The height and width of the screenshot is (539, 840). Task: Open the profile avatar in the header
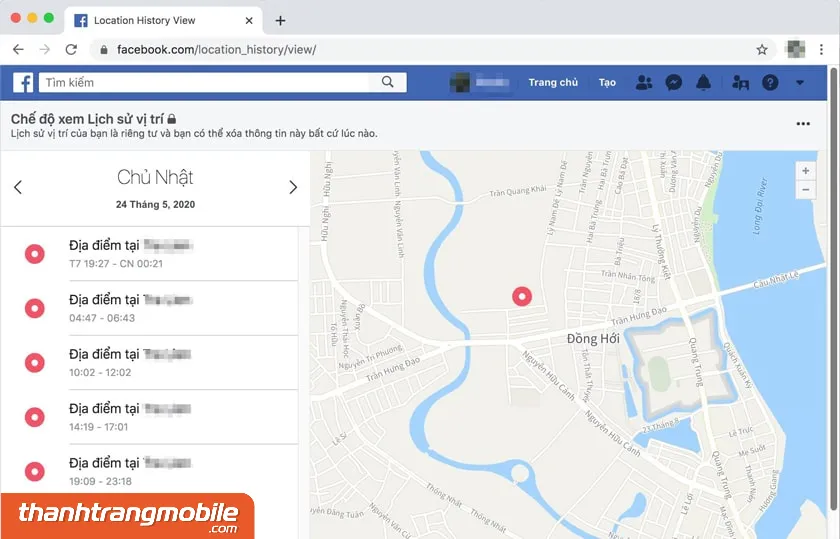(x=460, y=83)
